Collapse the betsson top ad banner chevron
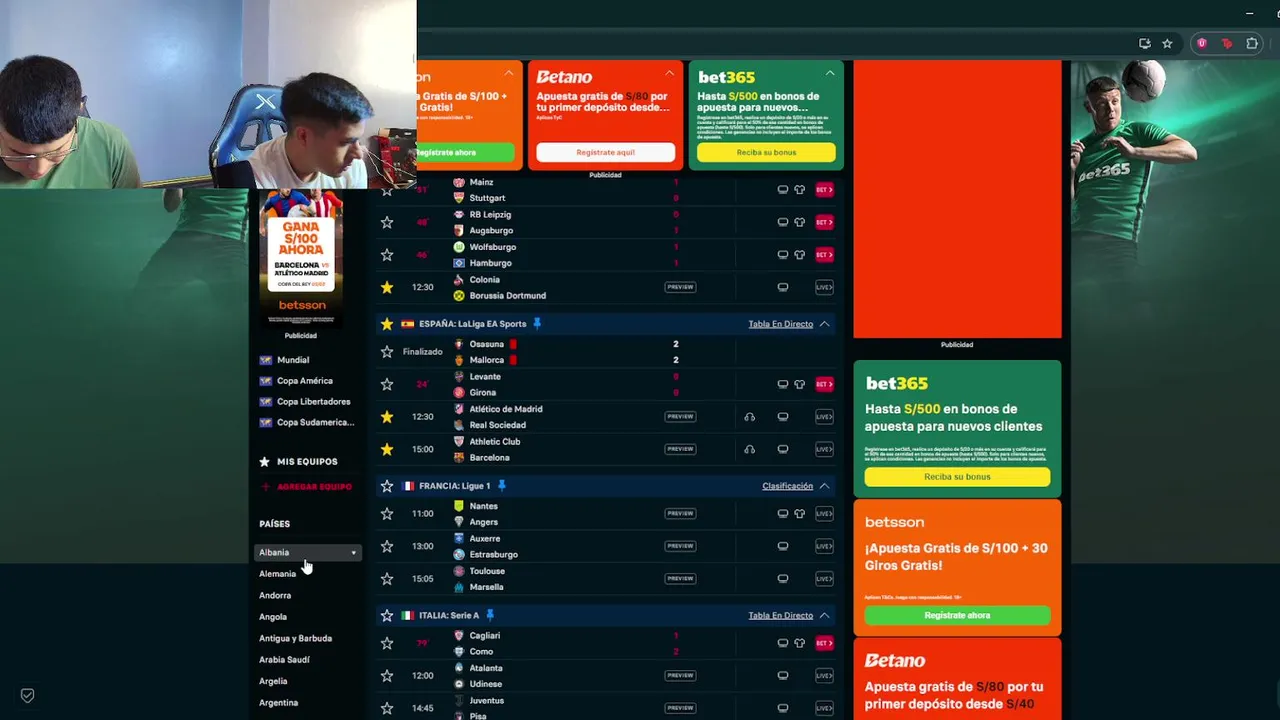 pos(509,73)
